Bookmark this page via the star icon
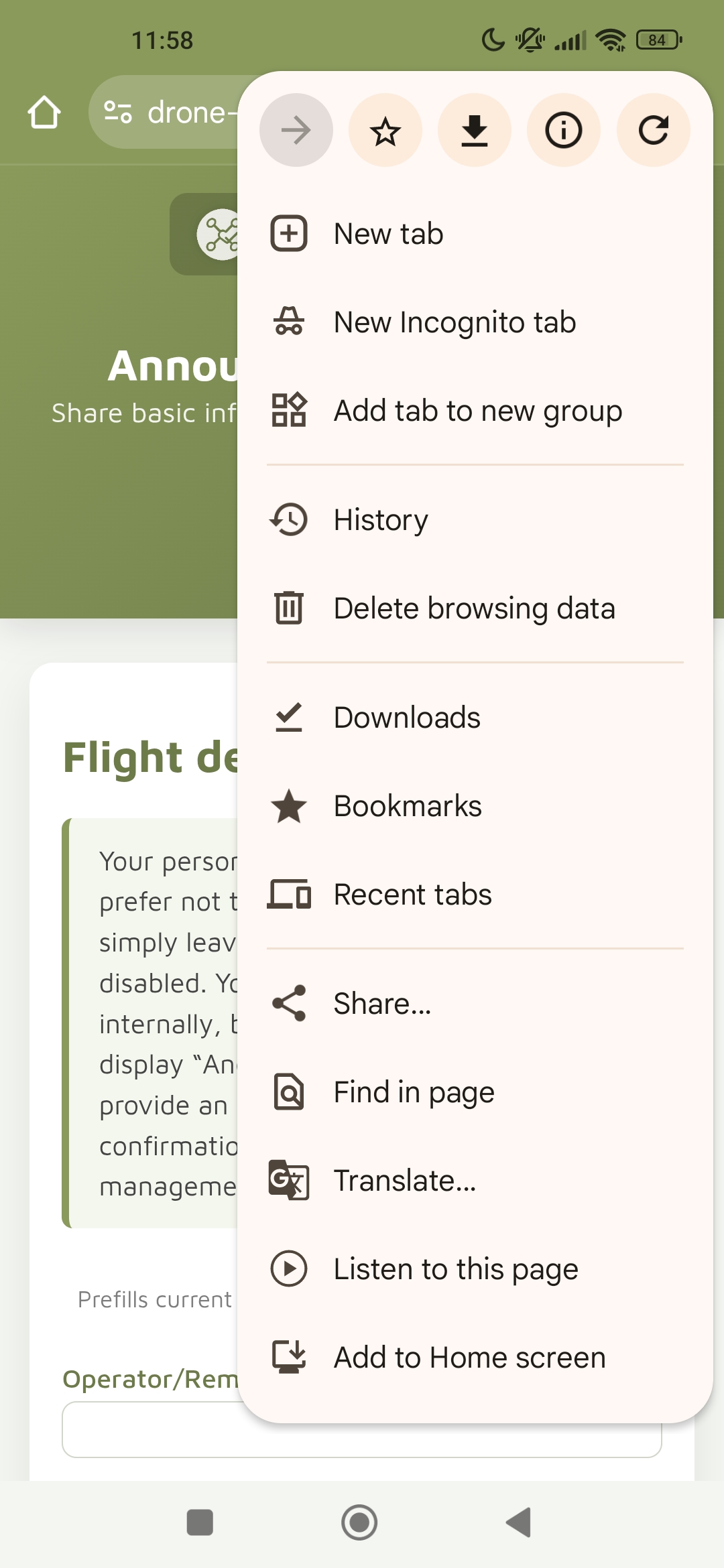724x1568 pixels. pos(385,130)
